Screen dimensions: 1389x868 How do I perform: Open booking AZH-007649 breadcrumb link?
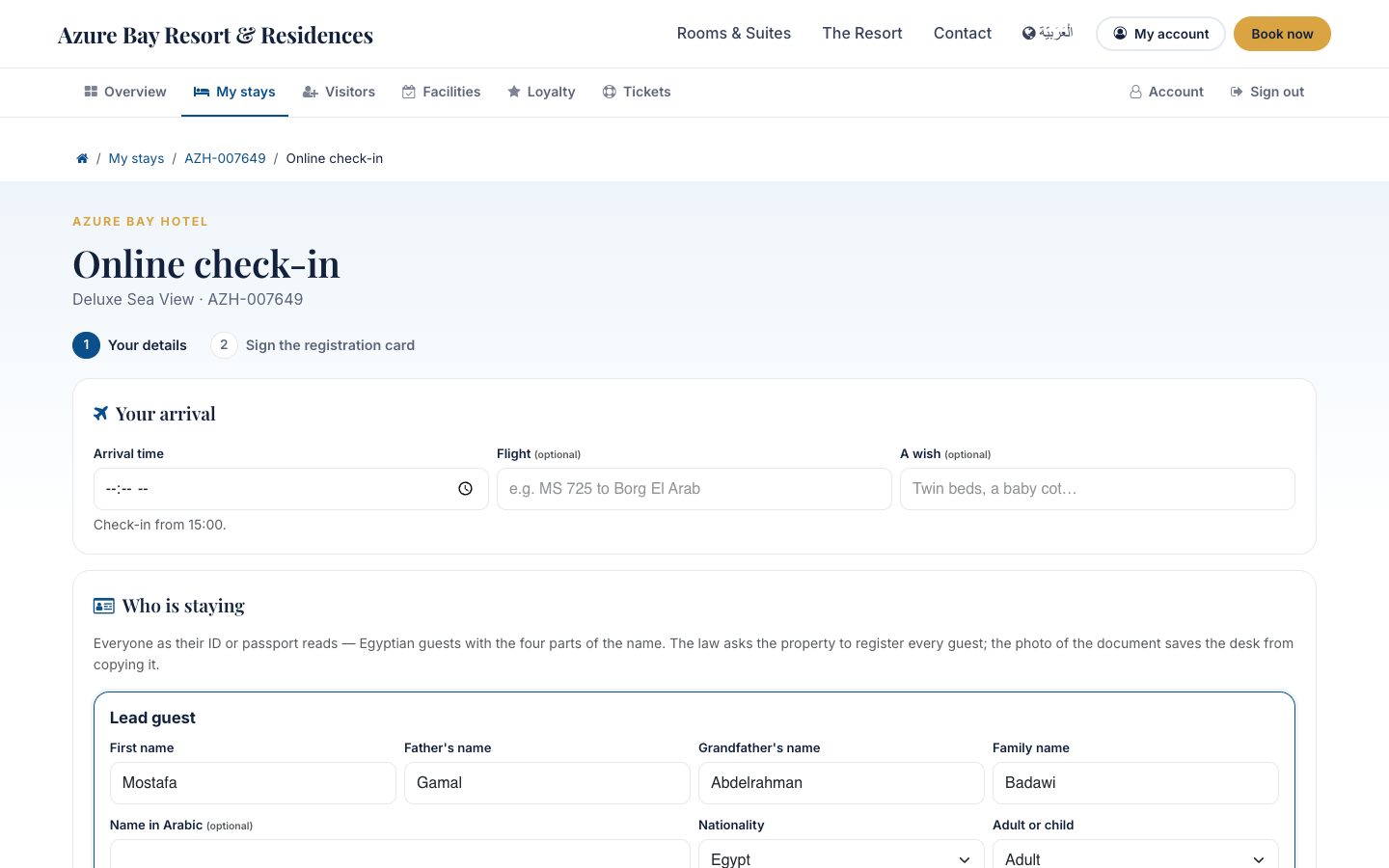point(225,158)
